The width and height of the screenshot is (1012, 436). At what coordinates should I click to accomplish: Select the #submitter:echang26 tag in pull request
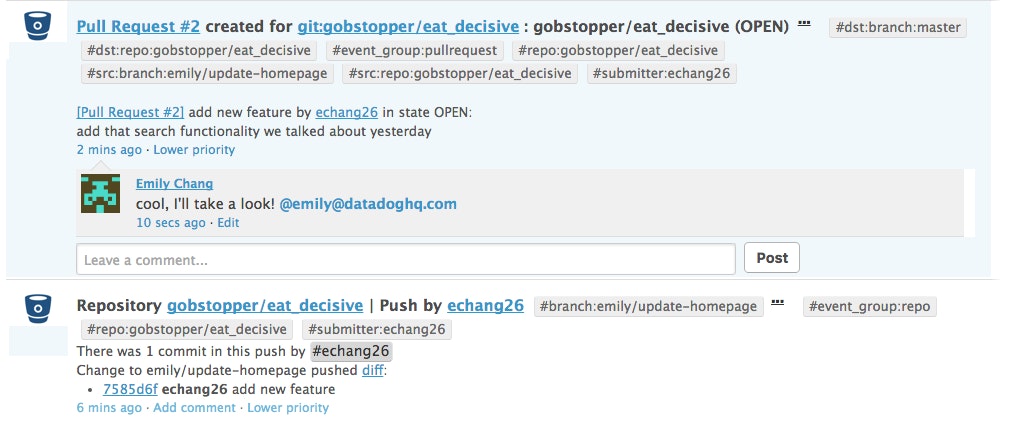(x=661, y=73)
